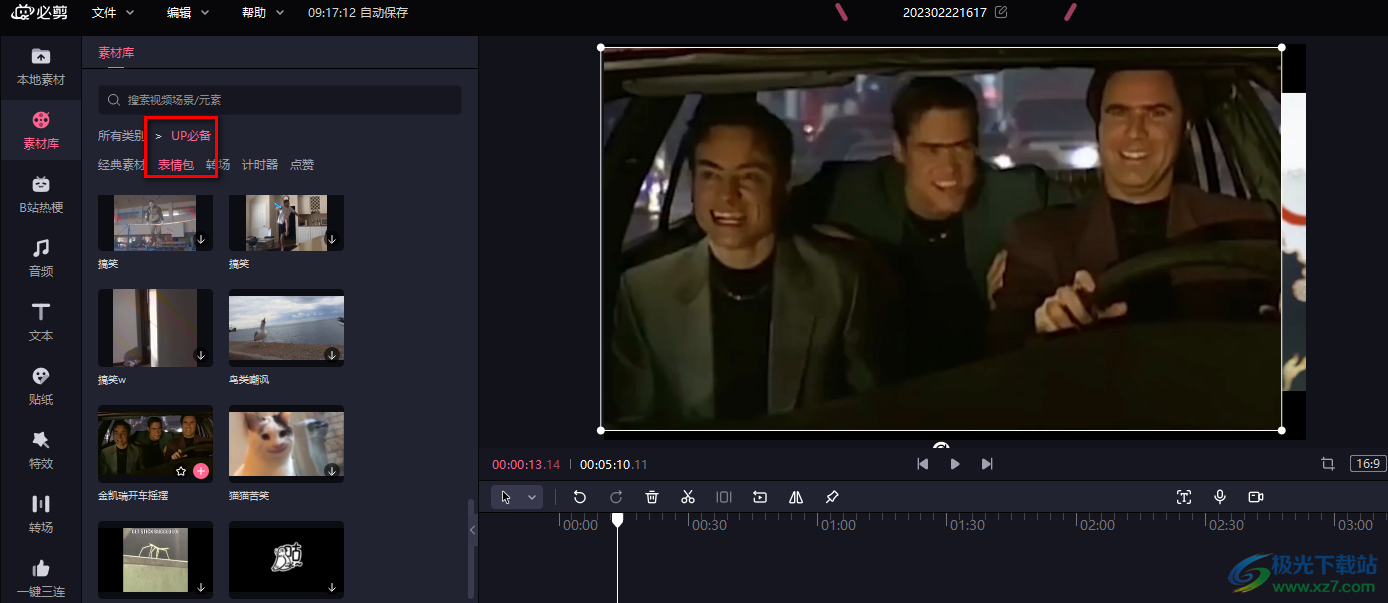Image resolution: width=1388 pixels, height=603 pixels.
Task: Select the 猫猫苦笑 cat thumbnail
Action: 286,443
